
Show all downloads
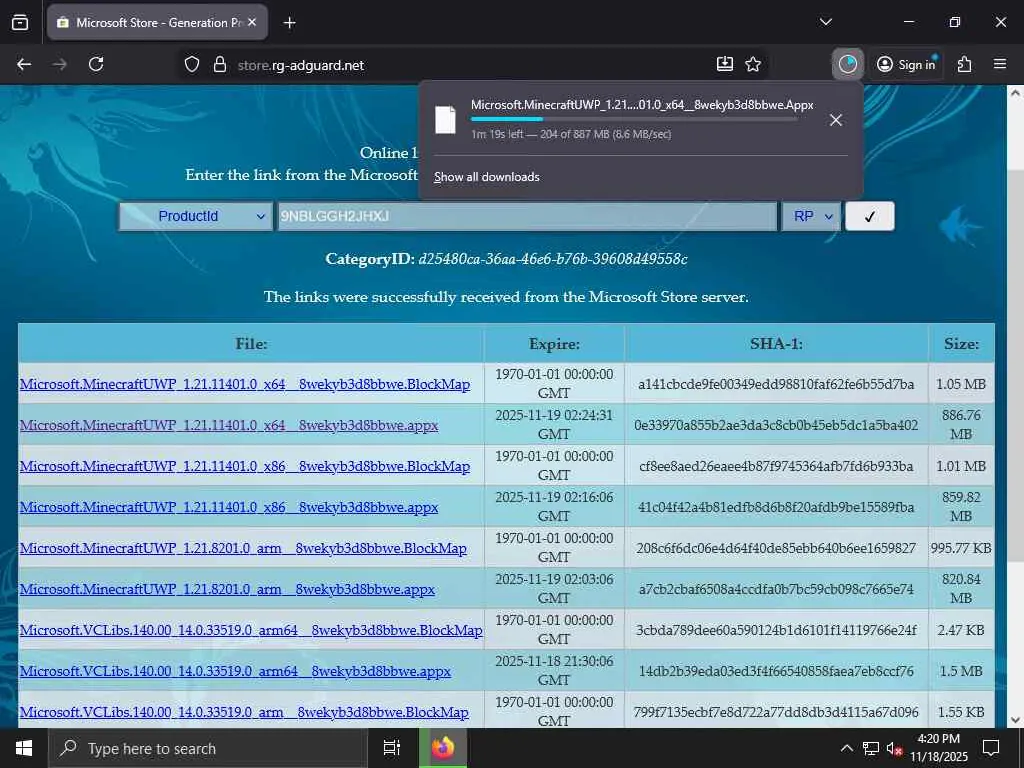pyautogui.click(x=487, y=177)
